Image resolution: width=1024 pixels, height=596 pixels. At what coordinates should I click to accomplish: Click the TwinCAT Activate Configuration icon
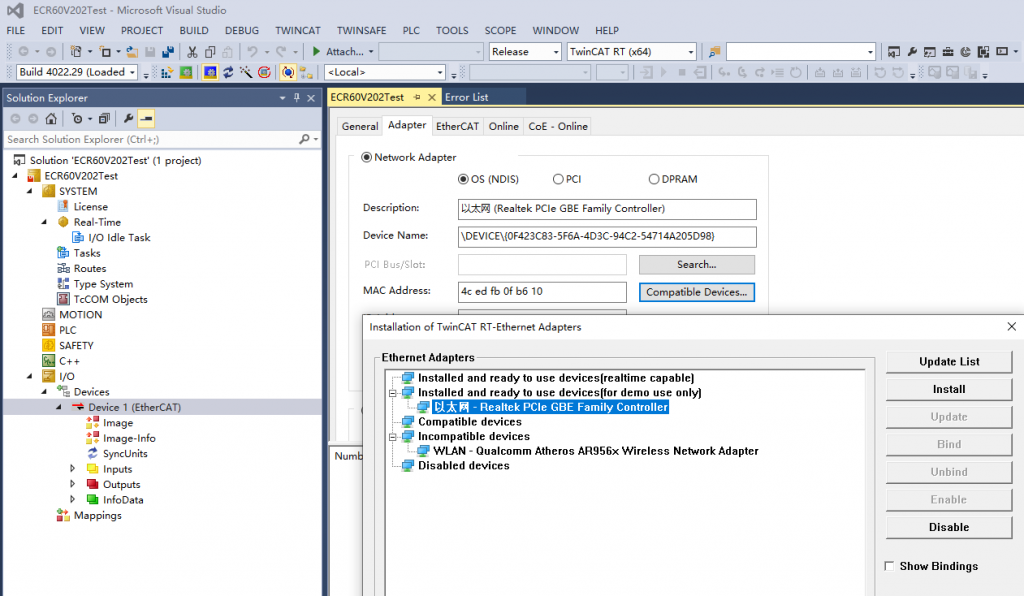click(167, 72)
